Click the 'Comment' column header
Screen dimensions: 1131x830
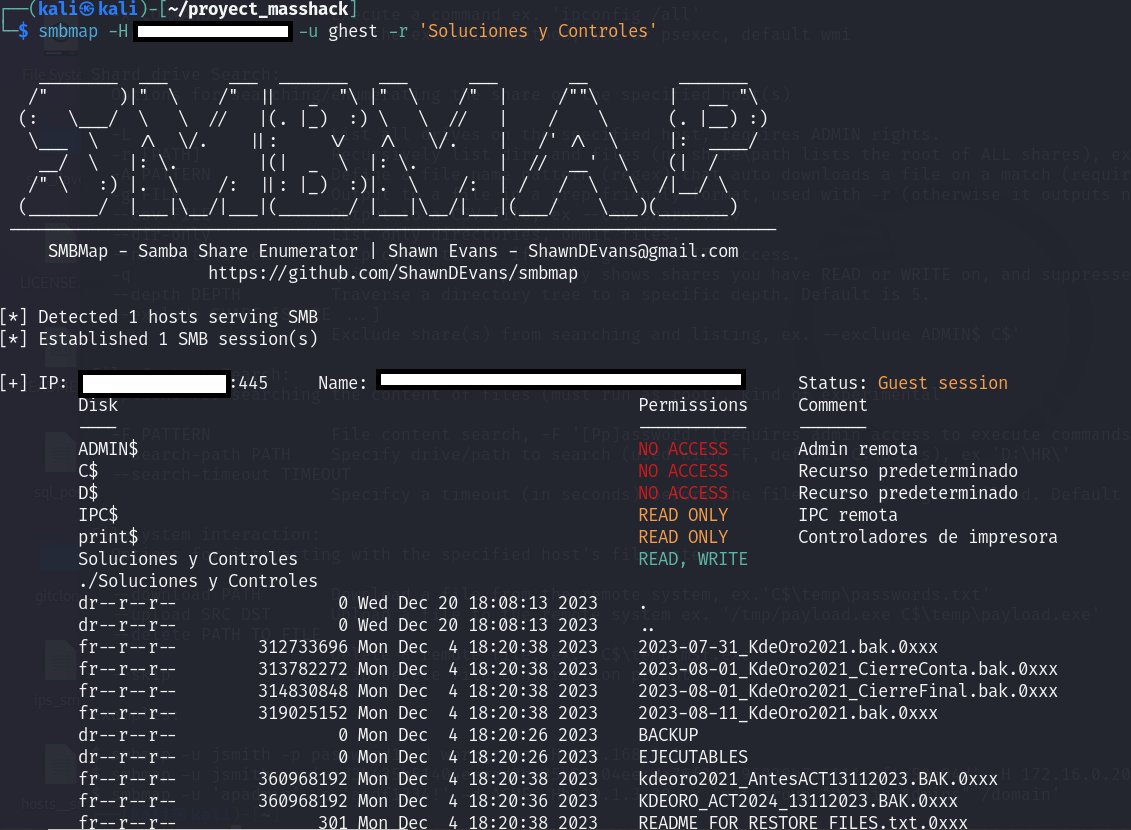(832, 405)
